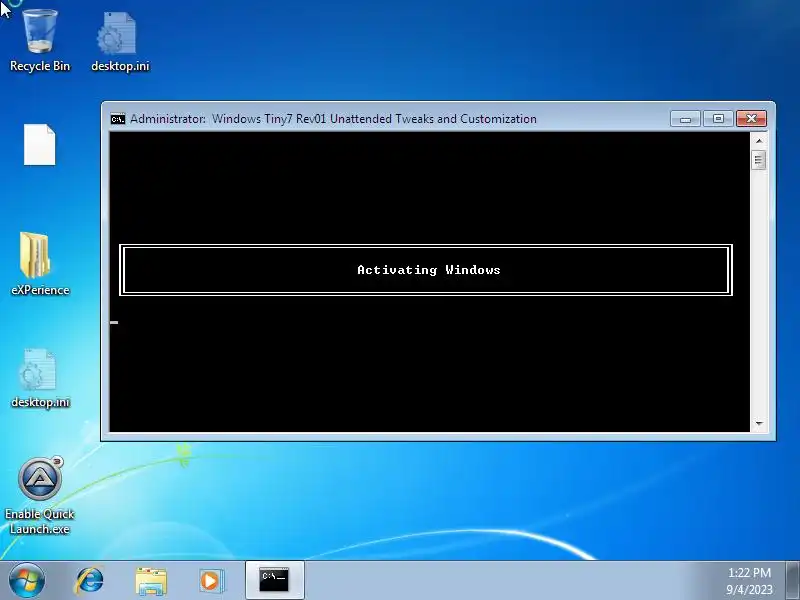The height and width of the screenshot is (600, 800).
Task: Click the console scrollbar down arrow
Action: (x=759, y=423)
